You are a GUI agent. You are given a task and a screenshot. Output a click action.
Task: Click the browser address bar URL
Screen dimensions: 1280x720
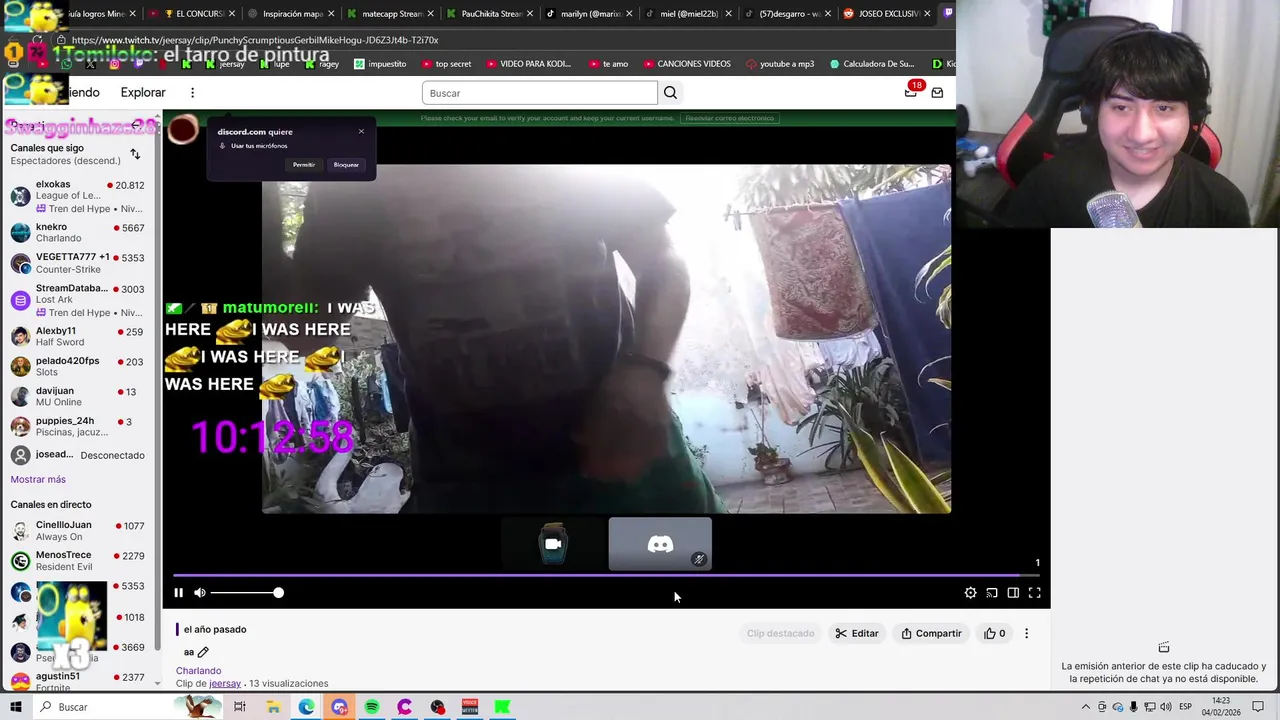(255, 40)
